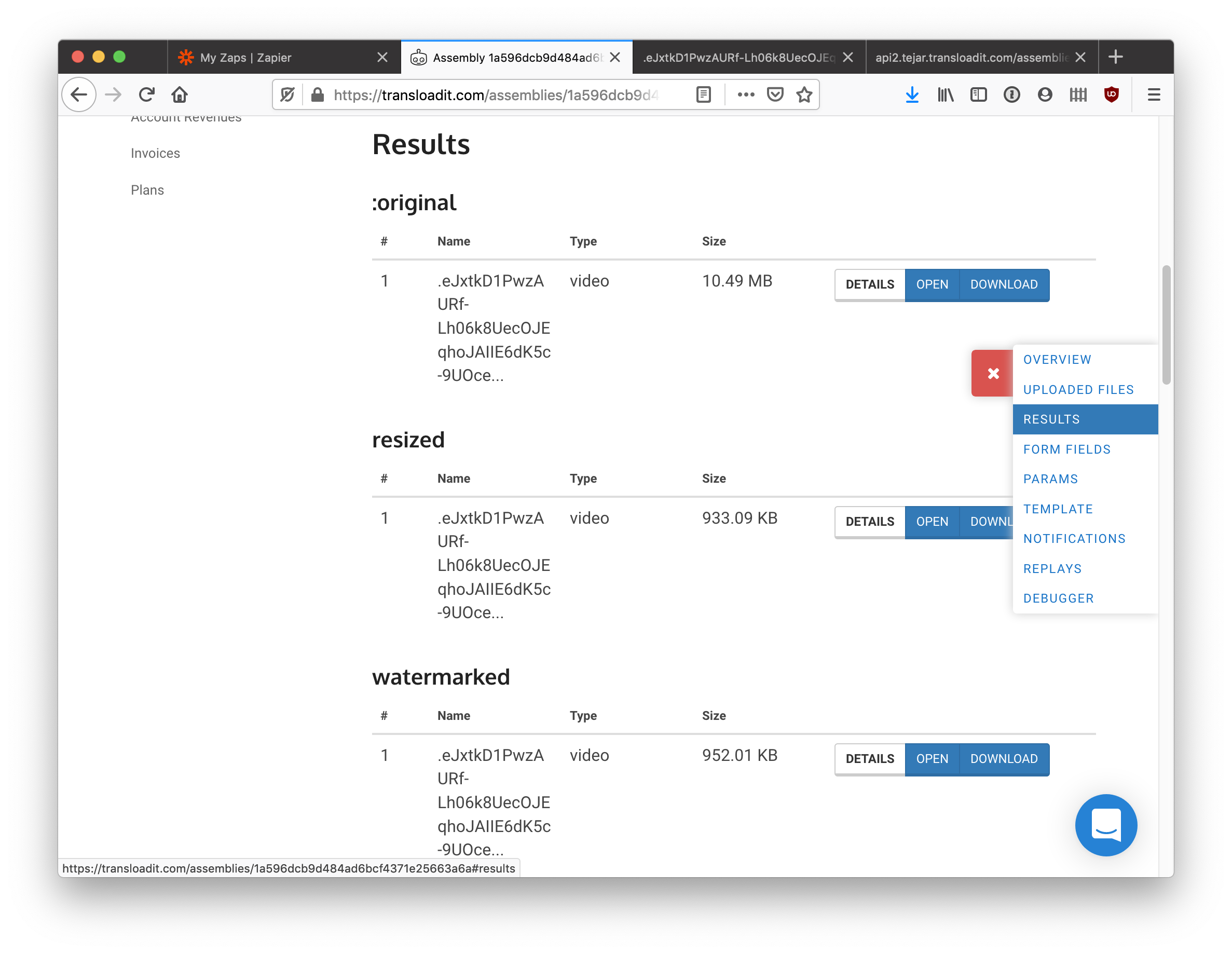Screen dimensions: 1232x954
Task: Bookmark page with star icon
Action: click(804, 95)
